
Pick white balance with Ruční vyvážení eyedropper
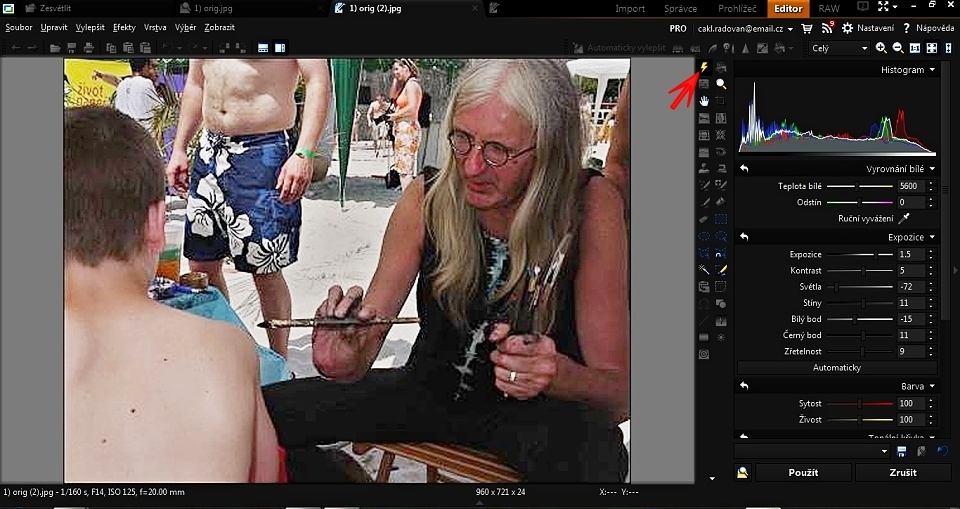pyautogui.click(x=905, y=218)
